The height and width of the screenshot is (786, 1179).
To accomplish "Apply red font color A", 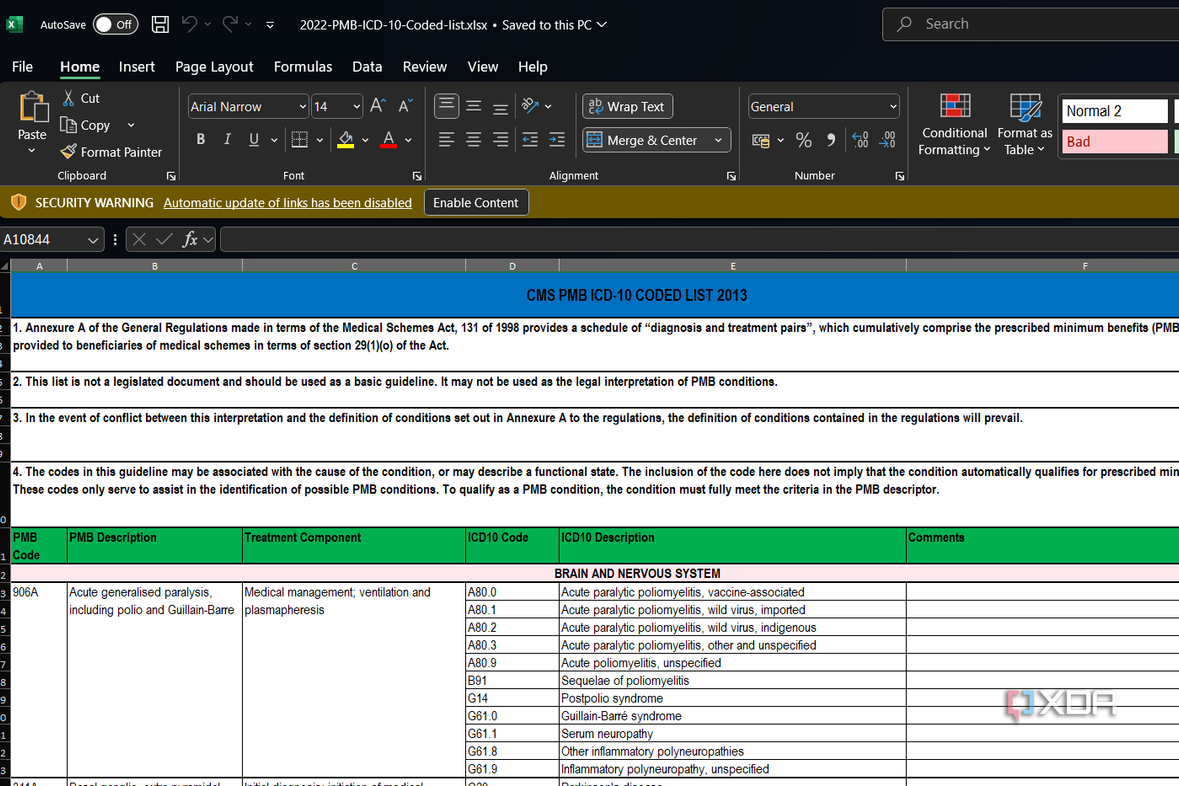I will pyautogui.click(x=389, y=139).
